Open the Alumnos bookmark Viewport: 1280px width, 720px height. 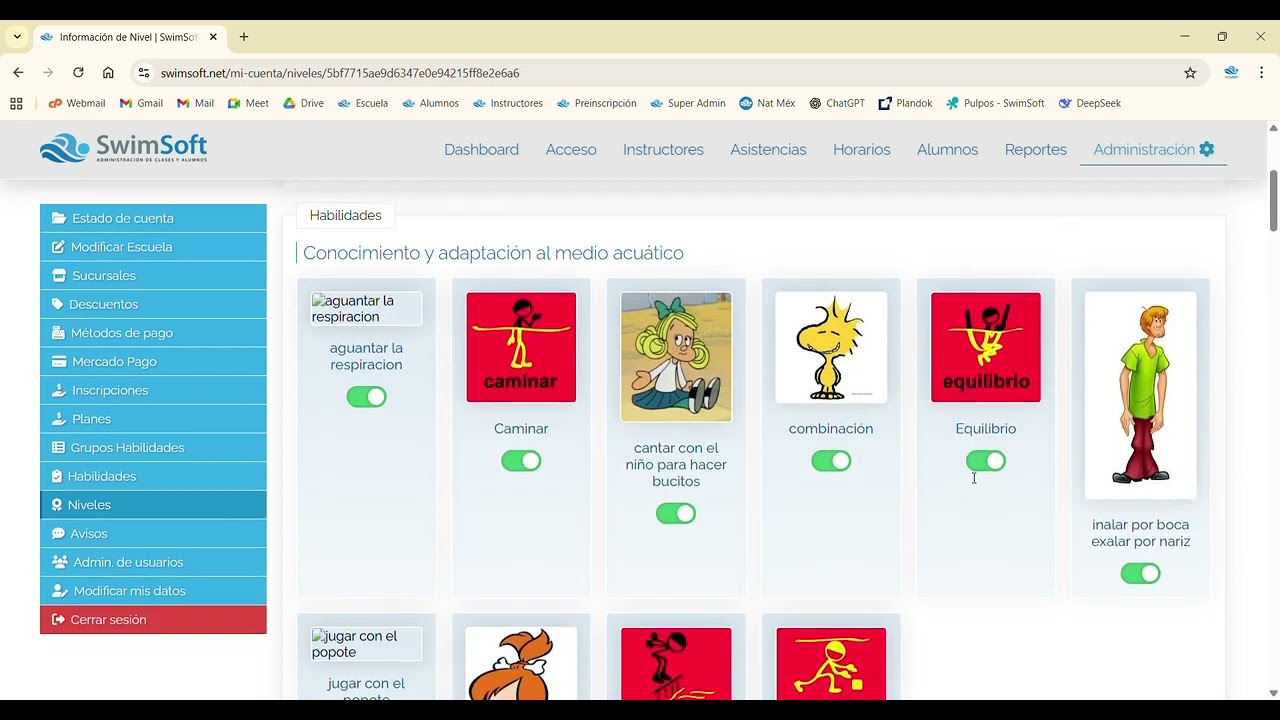pyautogui.click(x=430, y=103)
